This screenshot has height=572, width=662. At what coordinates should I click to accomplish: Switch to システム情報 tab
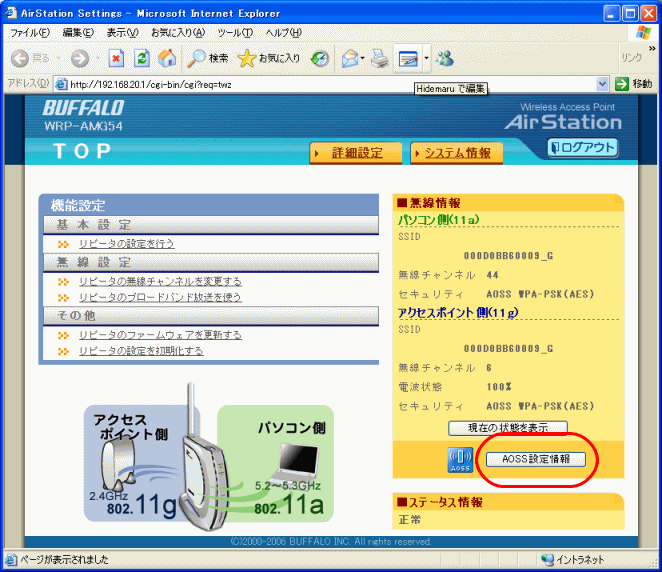[456, 153]
